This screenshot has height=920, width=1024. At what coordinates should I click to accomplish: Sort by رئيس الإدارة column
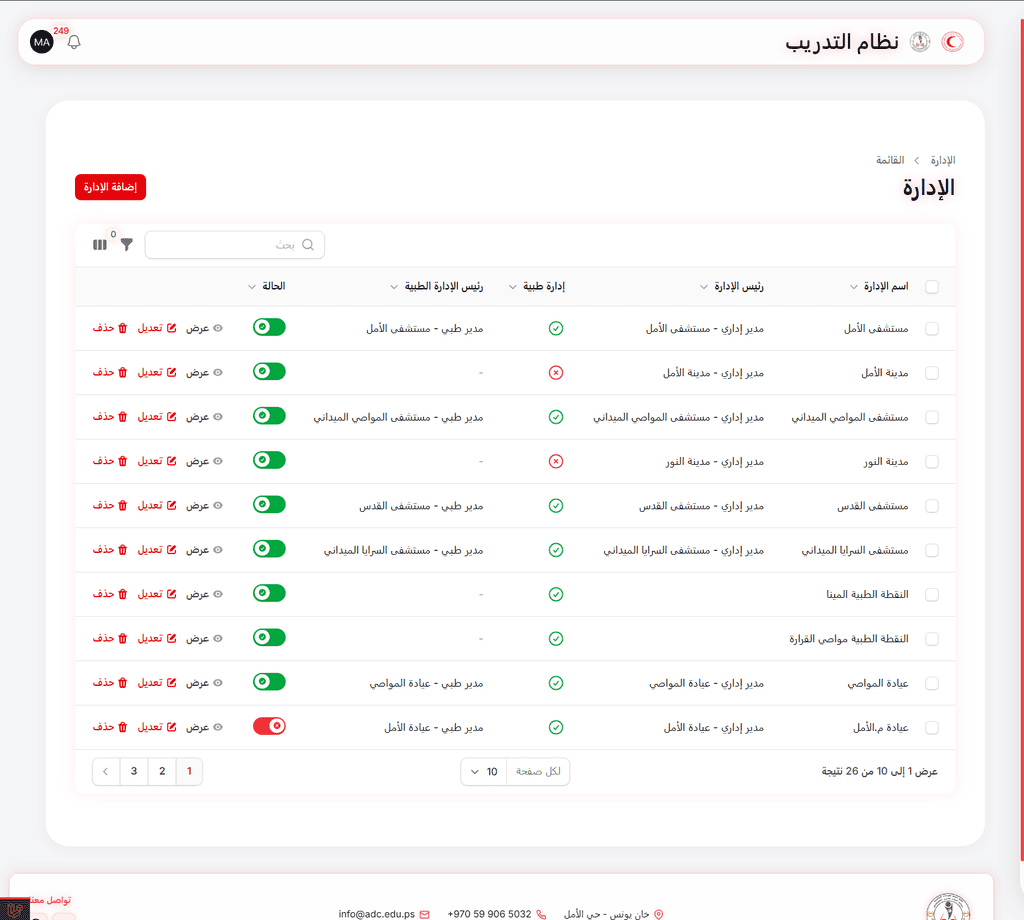click(731, 287)
